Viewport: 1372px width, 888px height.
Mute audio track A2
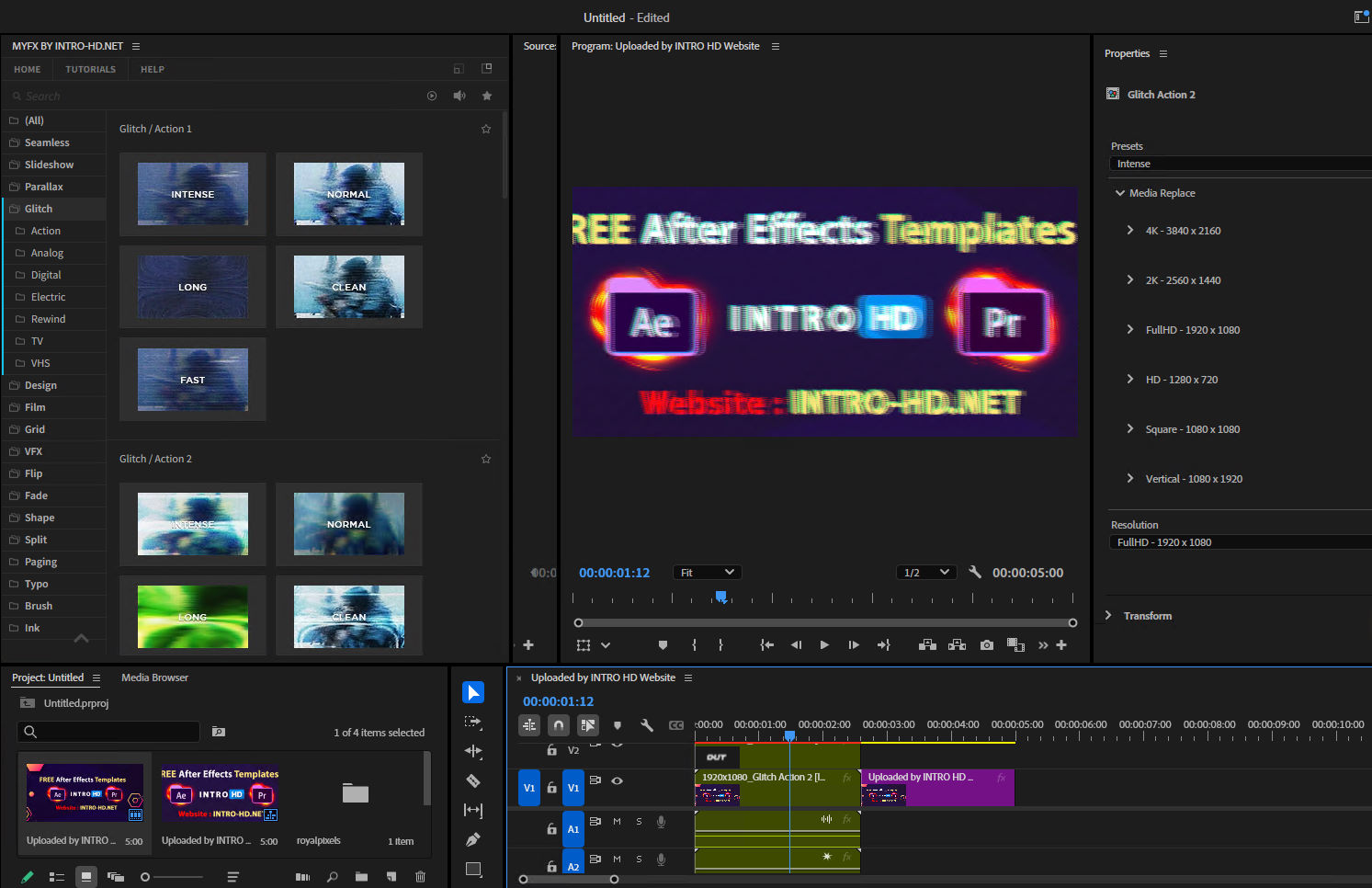pyautogui.click(x=617, y=860)
